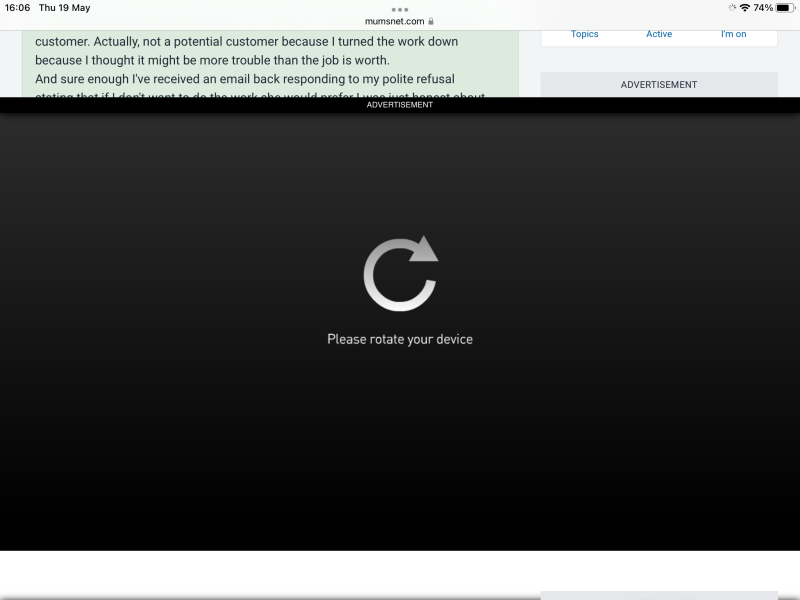Tap the padlock icon beside mumsnet.com
Viewport: 800px width, 600px height.
[431, 21]
